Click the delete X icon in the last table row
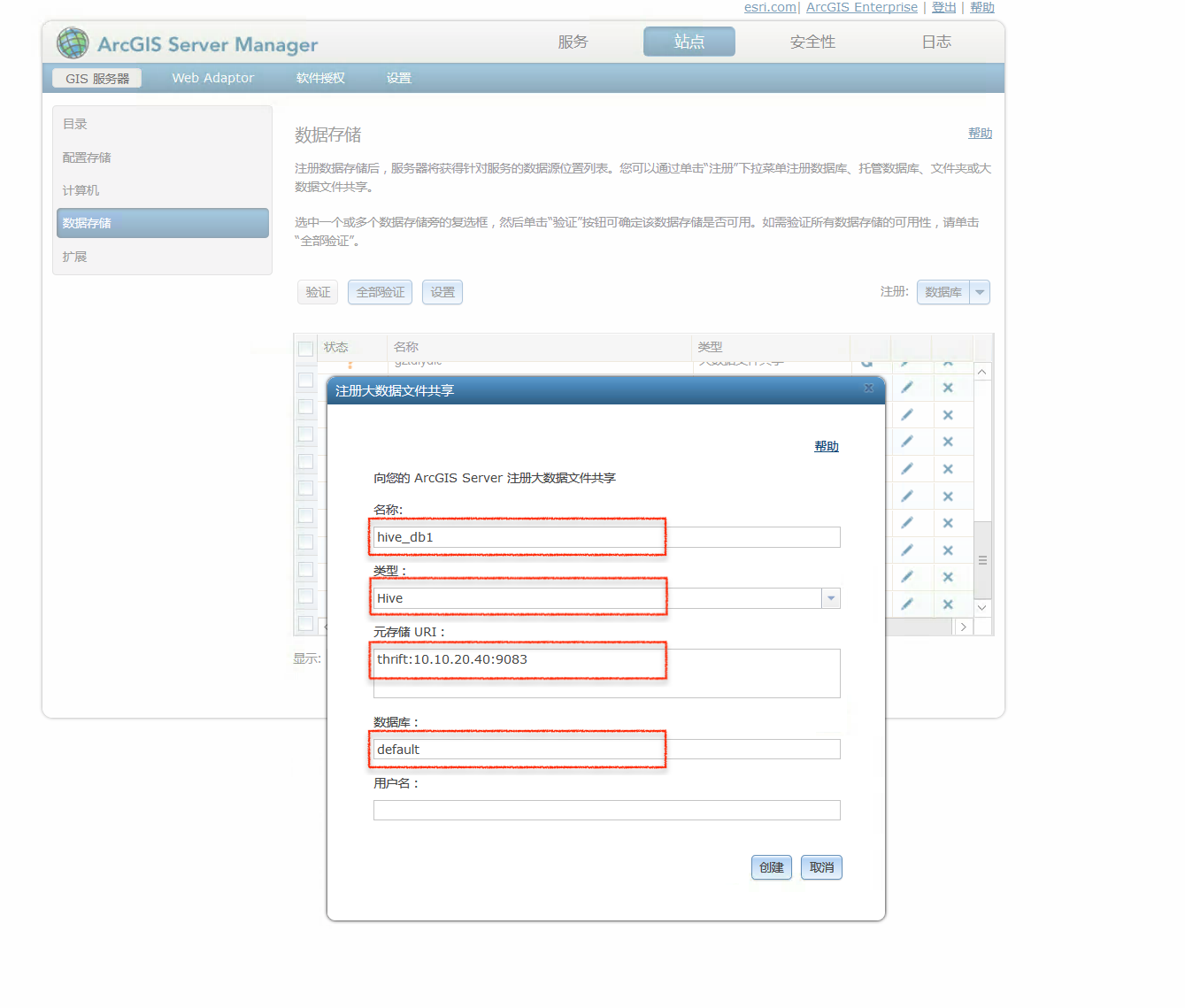Image resolution: width=1185 pixels, height=1008 pixels. click(948, 604)
